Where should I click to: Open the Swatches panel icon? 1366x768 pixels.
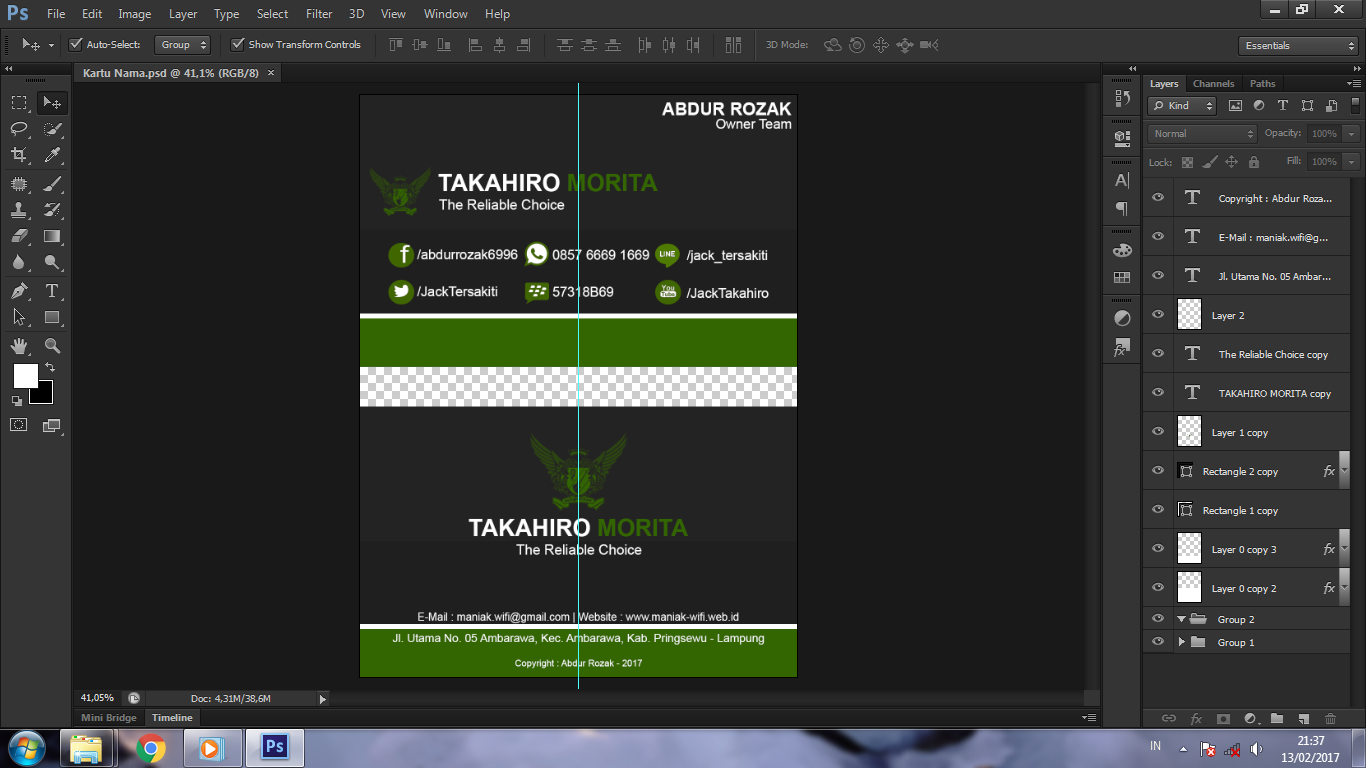coord(1122,278)
